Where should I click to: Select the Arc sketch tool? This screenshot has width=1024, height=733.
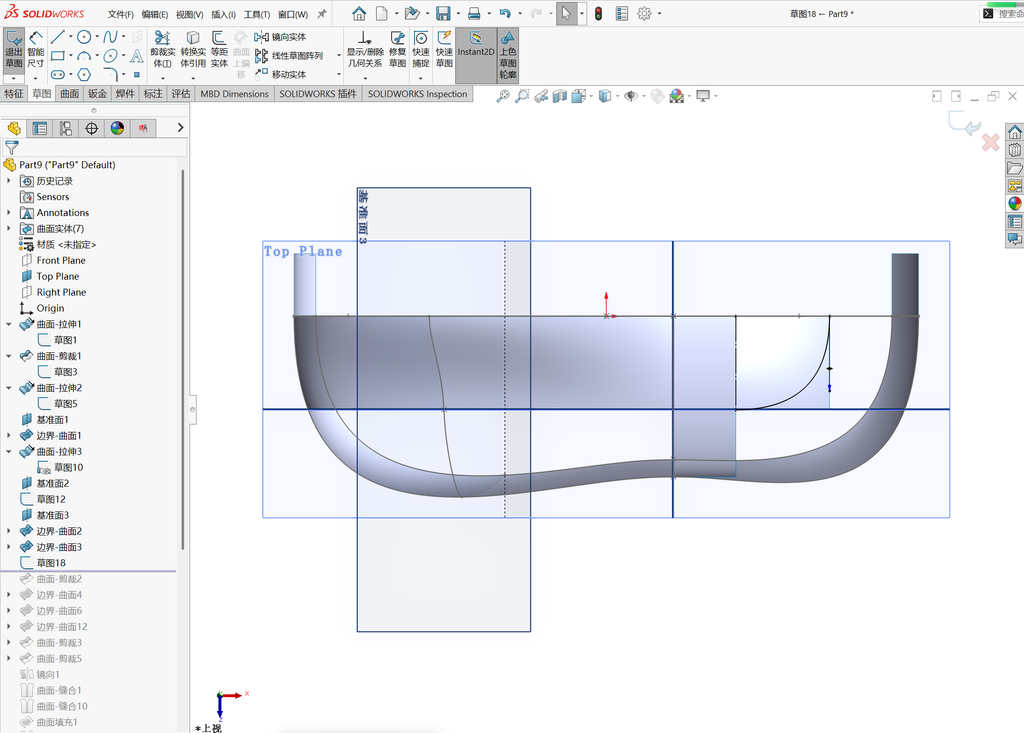tap(84, 56)
